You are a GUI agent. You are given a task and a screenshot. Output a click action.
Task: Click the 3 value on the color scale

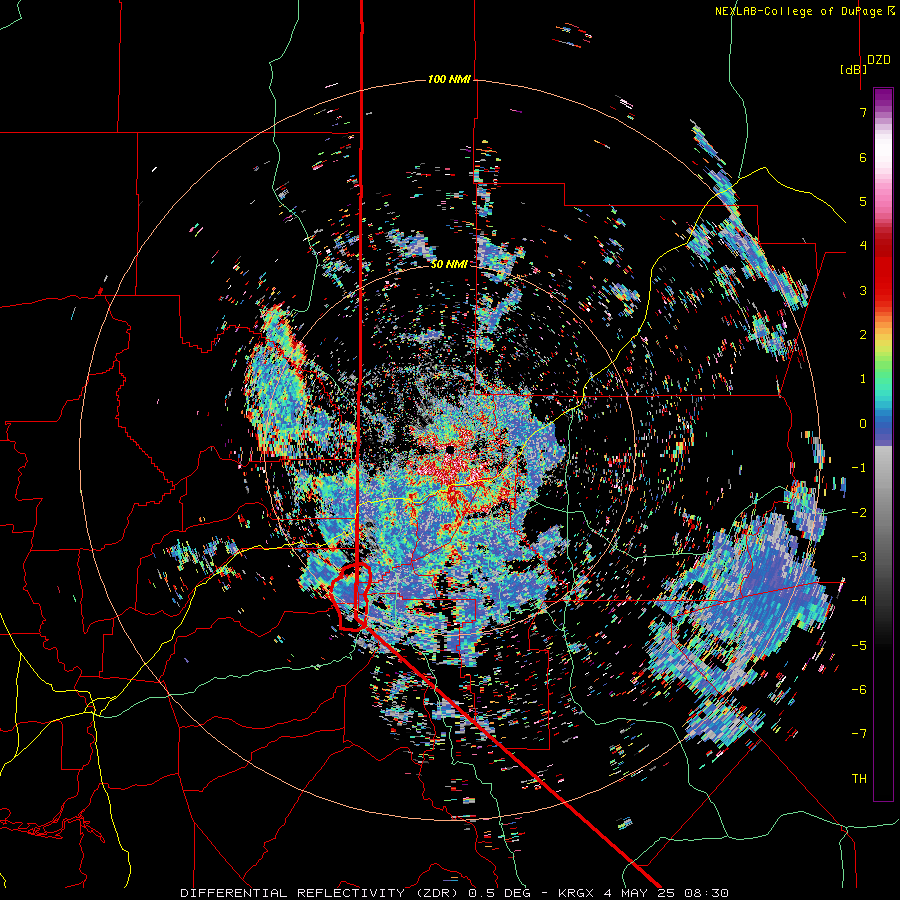pos(863,290)
